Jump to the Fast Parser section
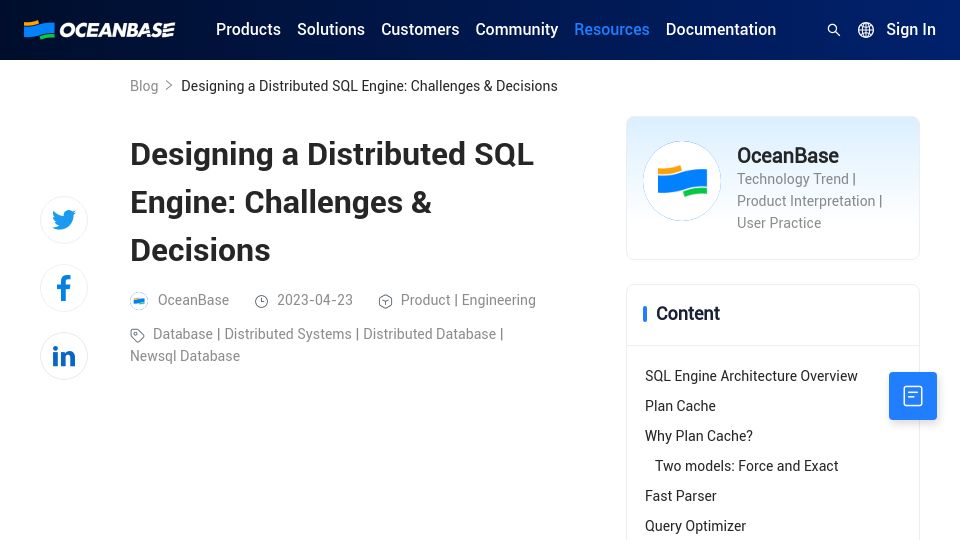 [680, 496]
